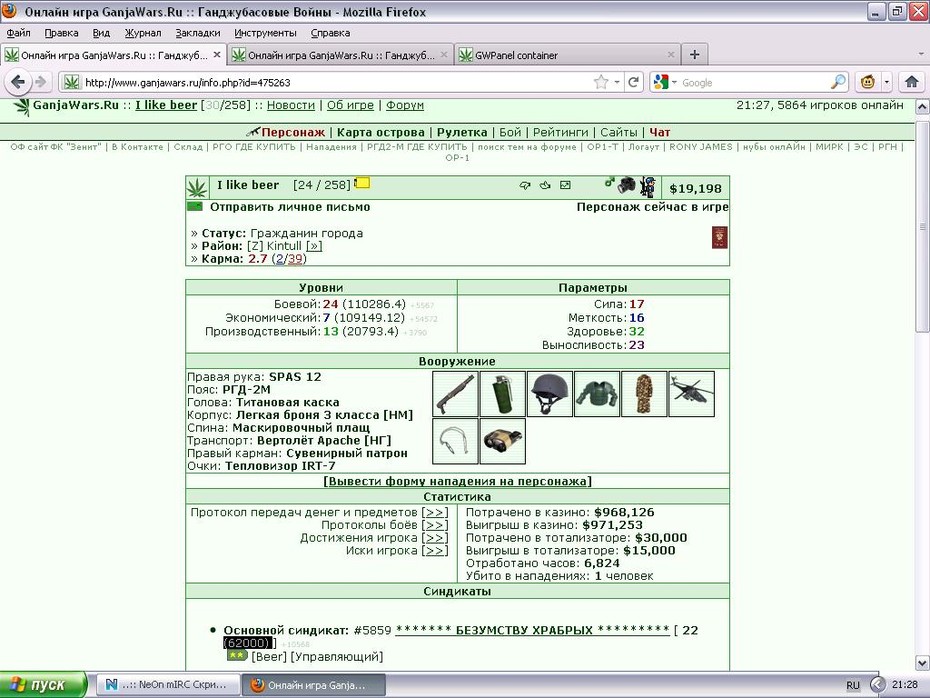The height and width of the screenshot is (698, 930).
Task: Open the camouflage cloak item image
Action: click(x=644, y=394)
